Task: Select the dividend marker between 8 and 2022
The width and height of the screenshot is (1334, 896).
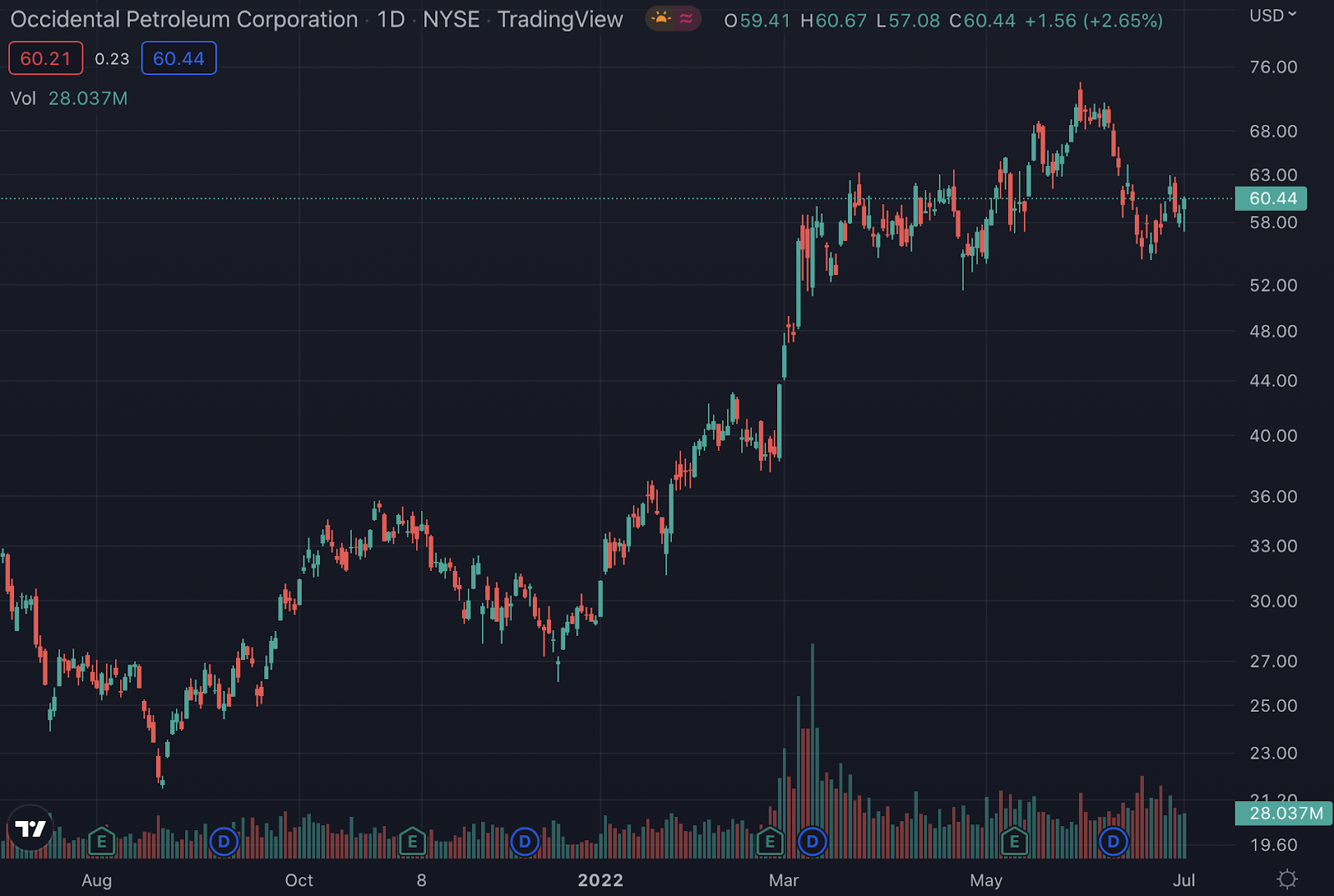Action: pyautogui.click(x=524, y=842)
